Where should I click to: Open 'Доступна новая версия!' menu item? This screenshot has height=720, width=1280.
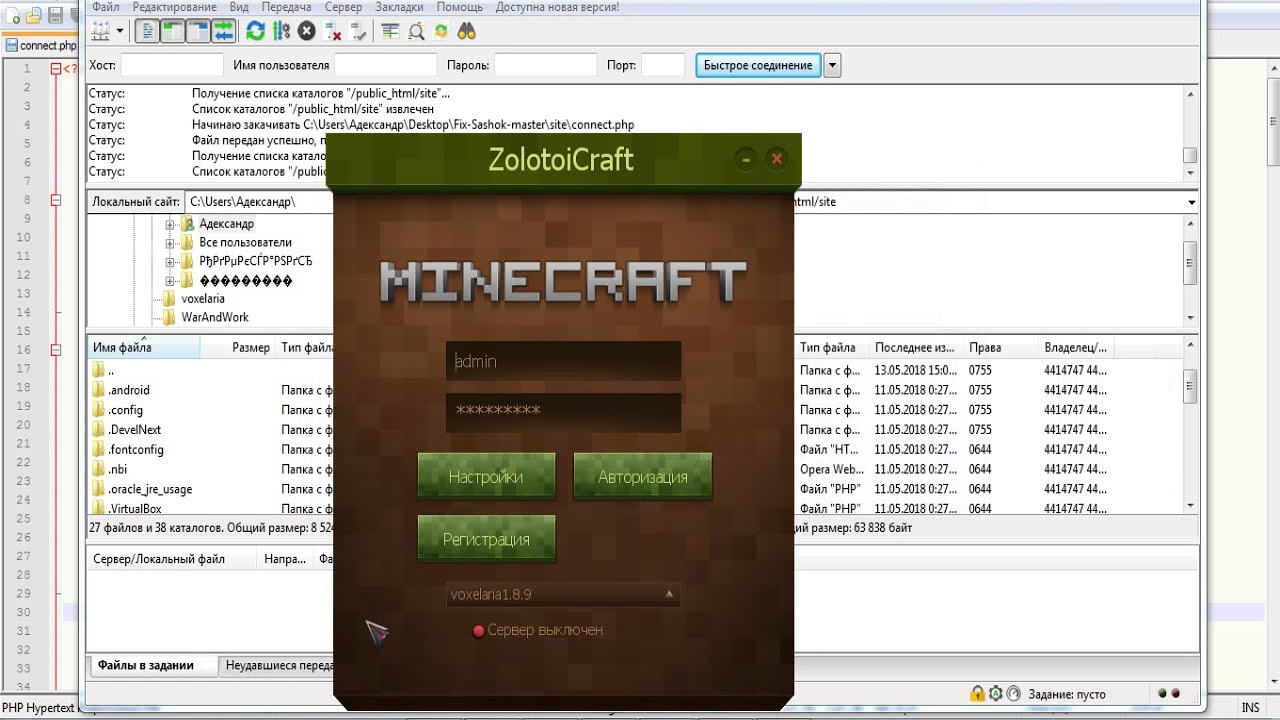coord(557,7)
